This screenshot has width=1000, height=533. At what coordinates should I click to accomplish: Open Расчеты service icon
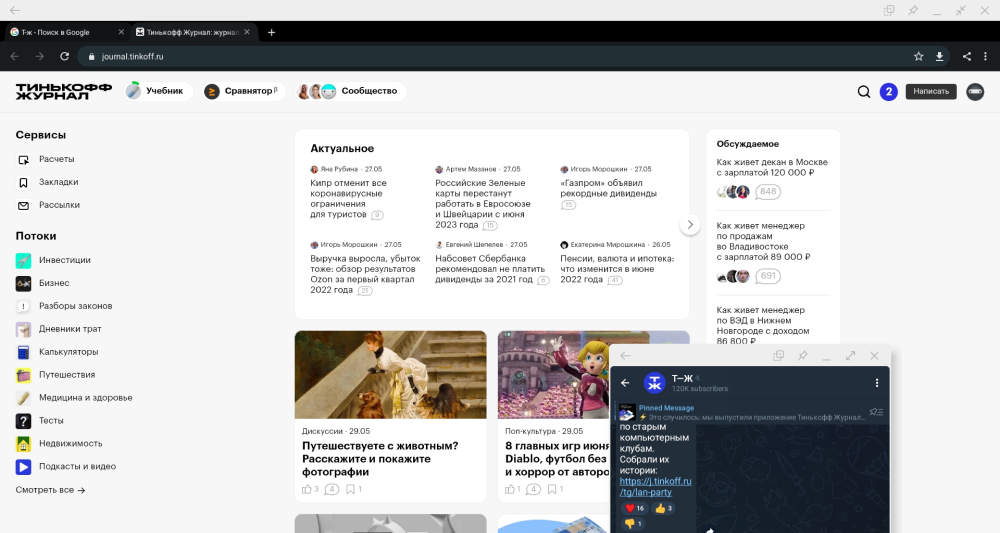coord(24,159)
